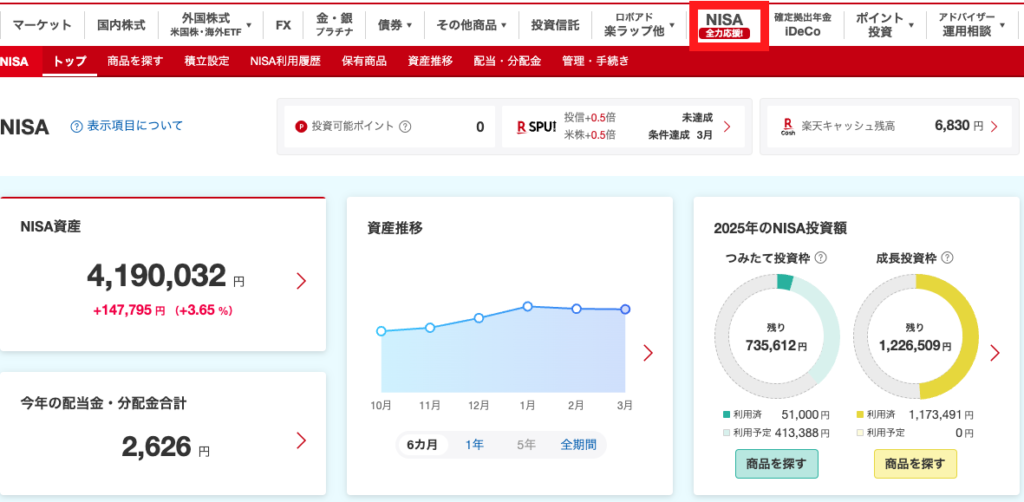Viewport: 1024px width, 502px height.
Task: Click the +147,795 円 gain figure
Action: (129, 311)
